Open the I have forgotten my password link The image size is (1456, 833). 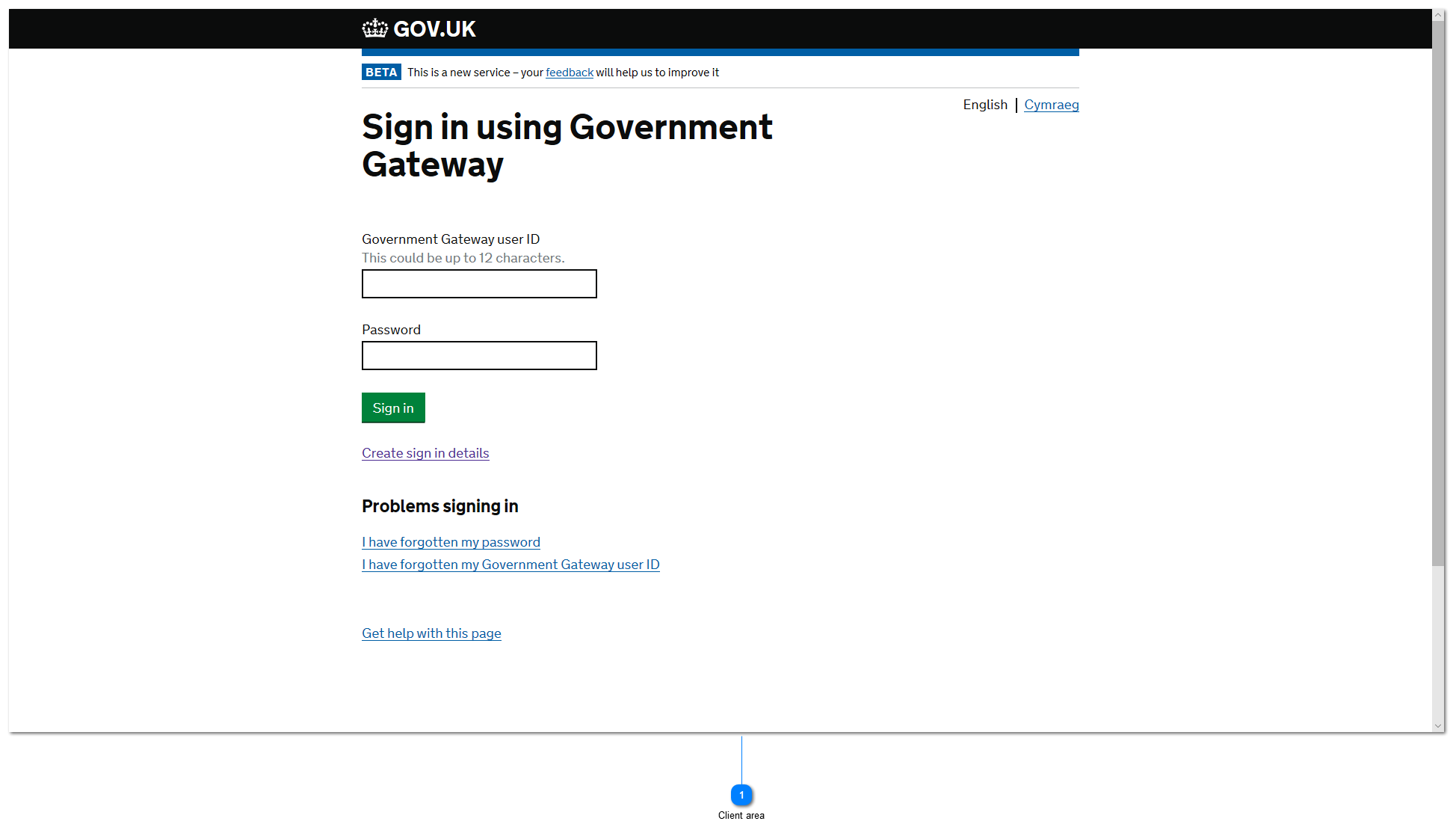pyautogui.click(x=451, y=542)
